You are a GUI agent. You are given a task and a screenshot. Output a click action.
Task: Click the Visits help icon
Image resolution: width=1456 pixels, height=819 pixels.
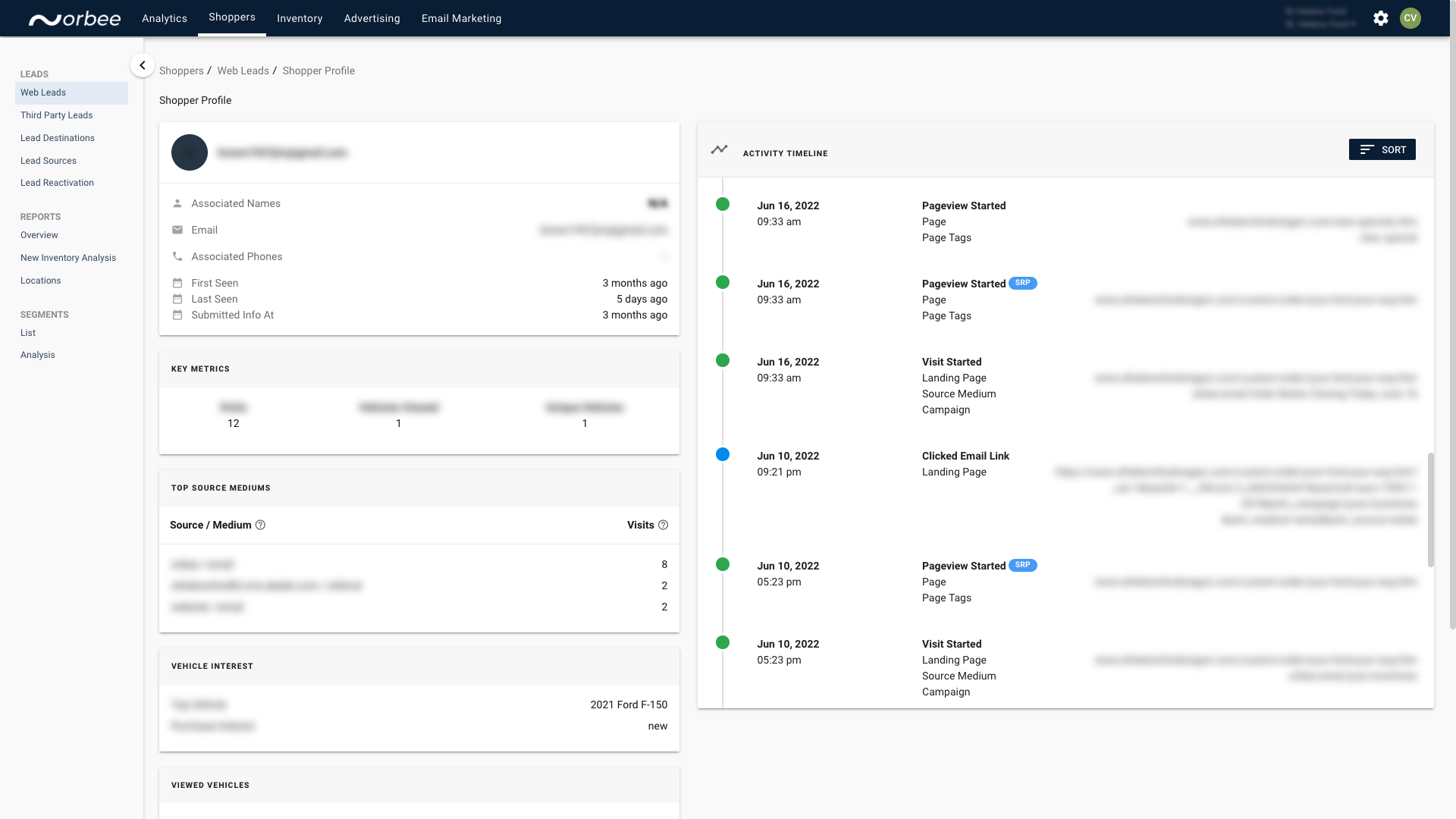pos(663,525)
